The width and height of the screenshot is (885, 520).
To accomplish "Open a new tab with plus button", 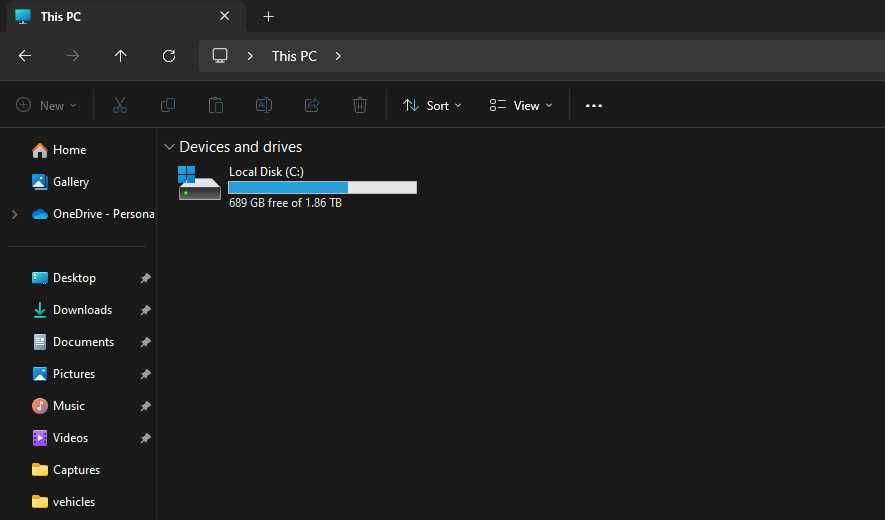I will click(x=269, y=17).
